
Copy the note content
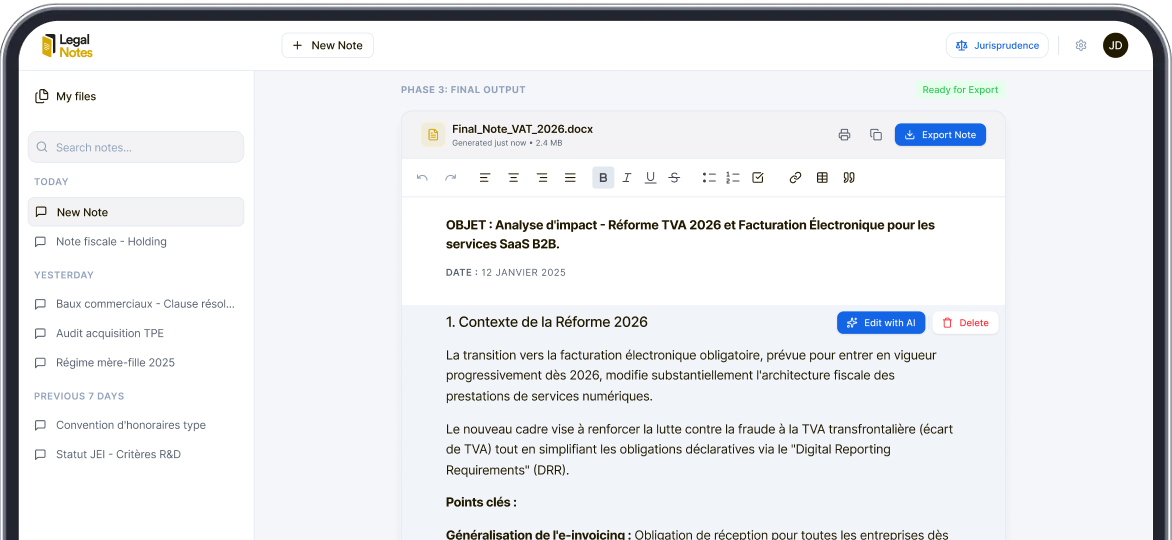876,135
